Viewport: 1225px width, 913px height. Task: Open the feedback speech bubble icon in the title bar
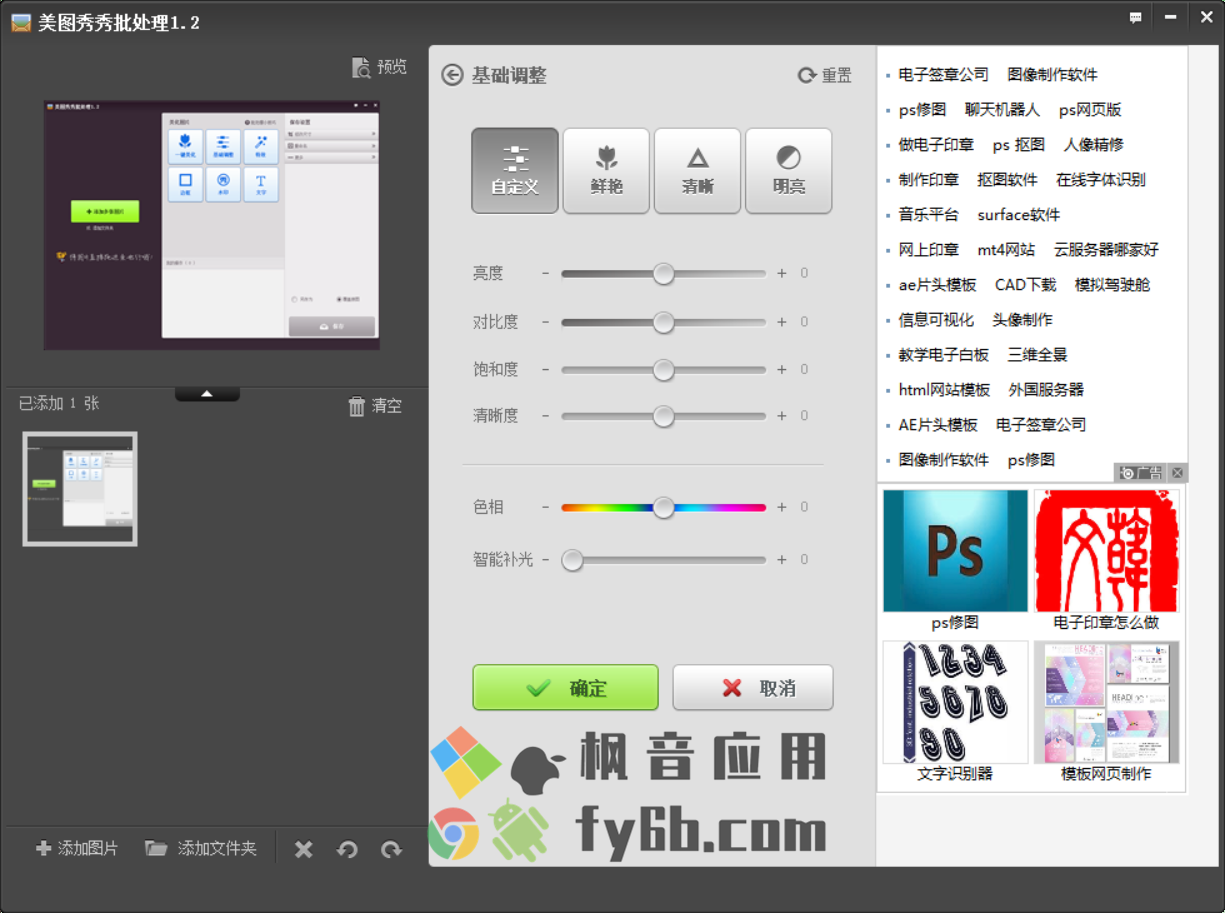tap(1136, 17)
